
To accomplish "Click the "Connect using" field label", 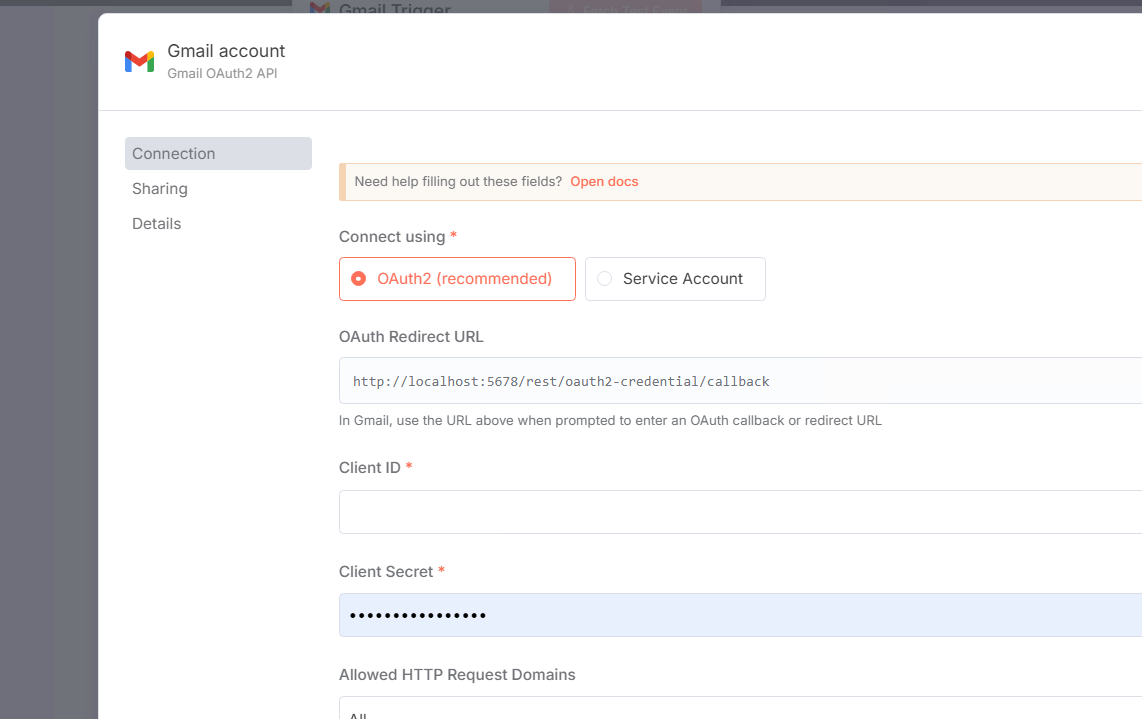I will 392,237.
